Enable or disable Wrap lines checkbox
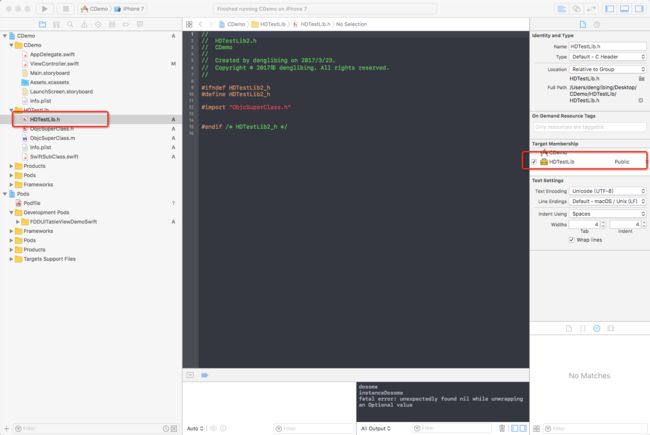The width and height of the screenshot is (650, 435). pos(572,240)
